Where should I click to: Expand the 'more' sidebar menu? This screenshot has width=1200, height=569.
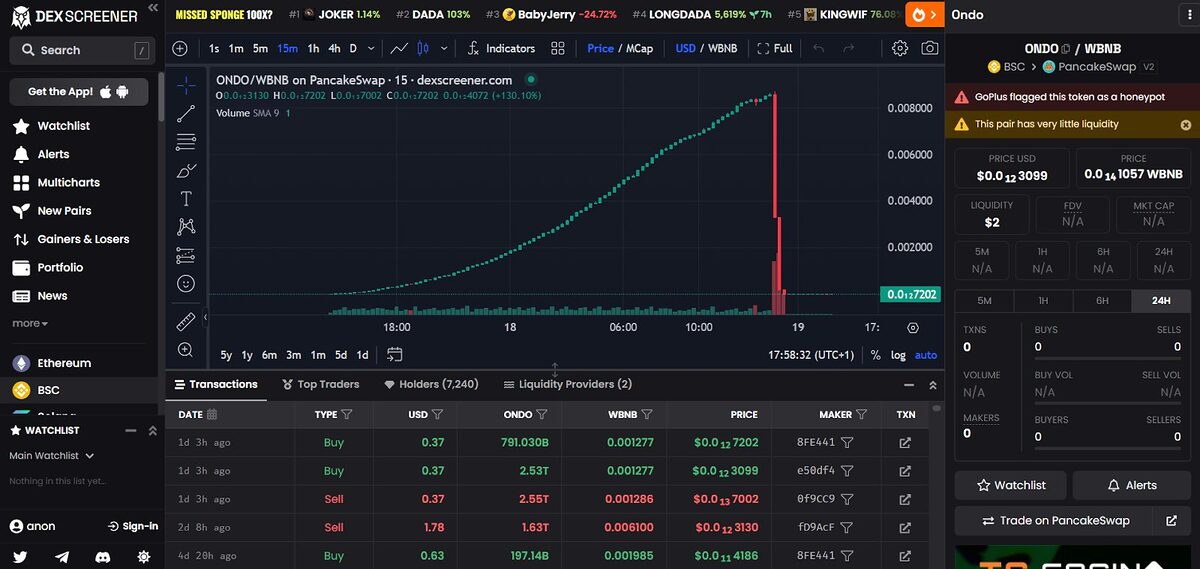point(30,324)
